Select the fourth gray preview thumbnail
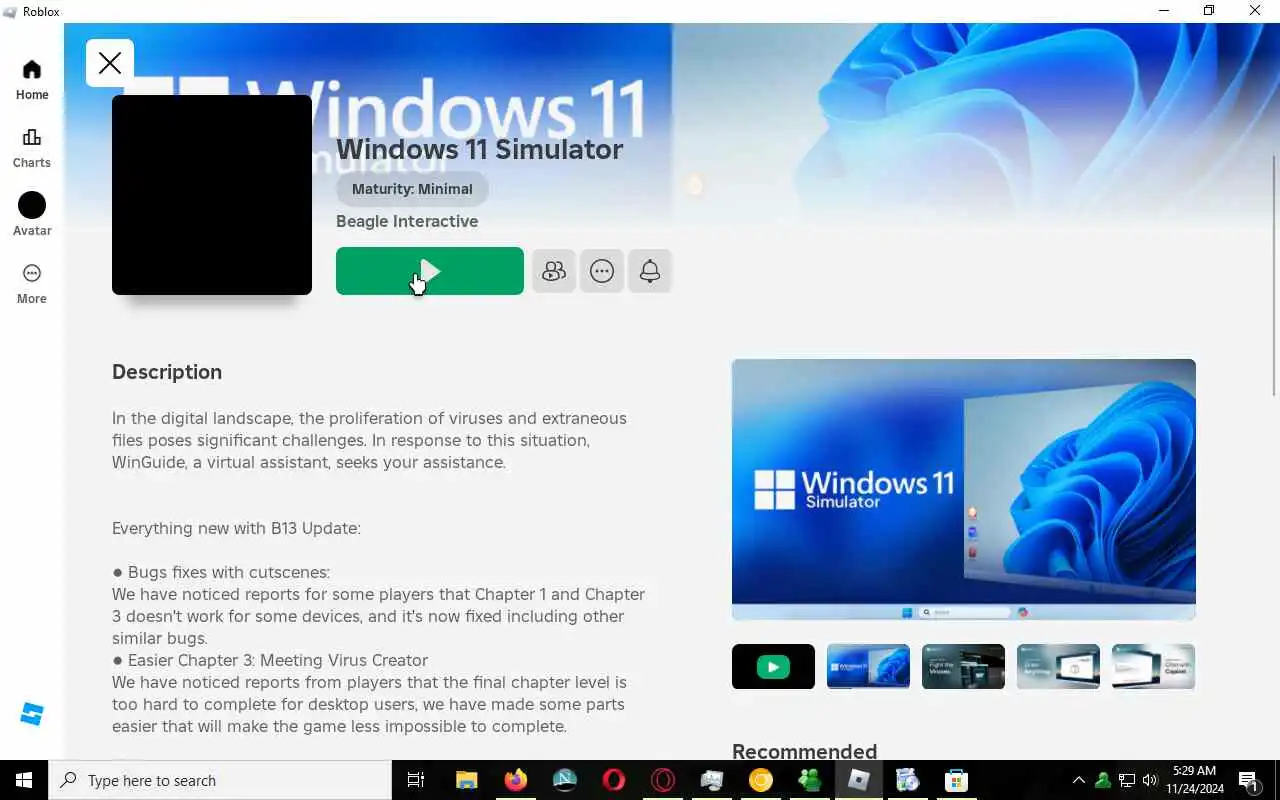Screen dimensions: 1280x800 point(1058,667)
